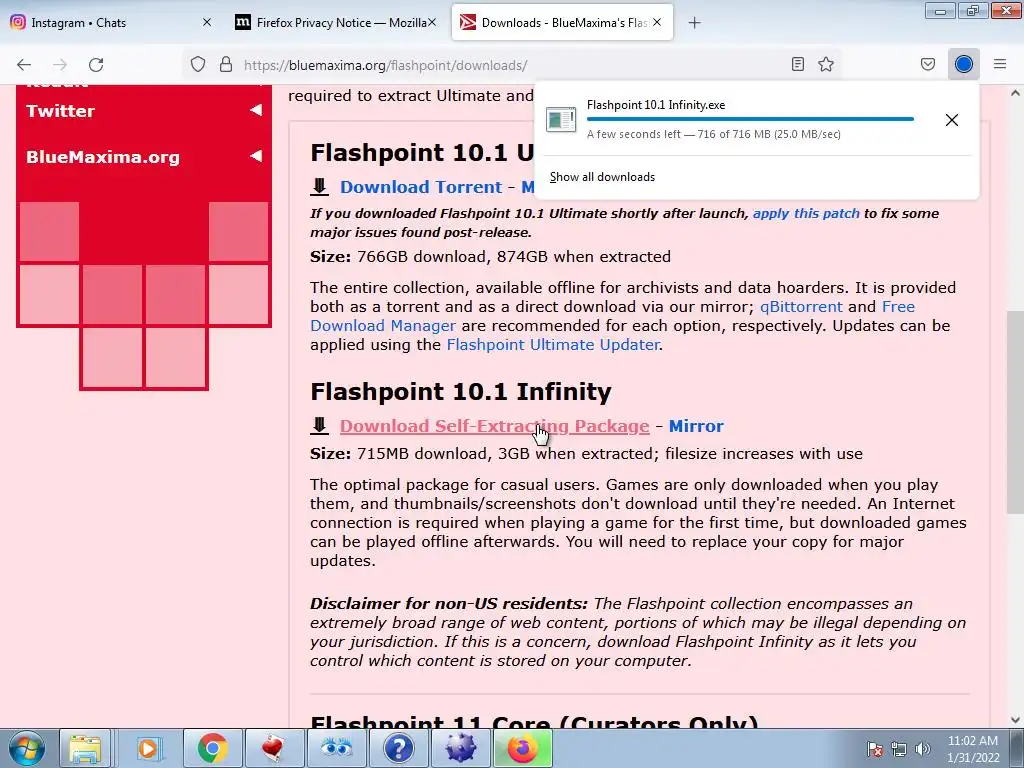The height and width of the screenshot is (768, 1024).
Task: Save page to Pocket
Action: point(928,64)
